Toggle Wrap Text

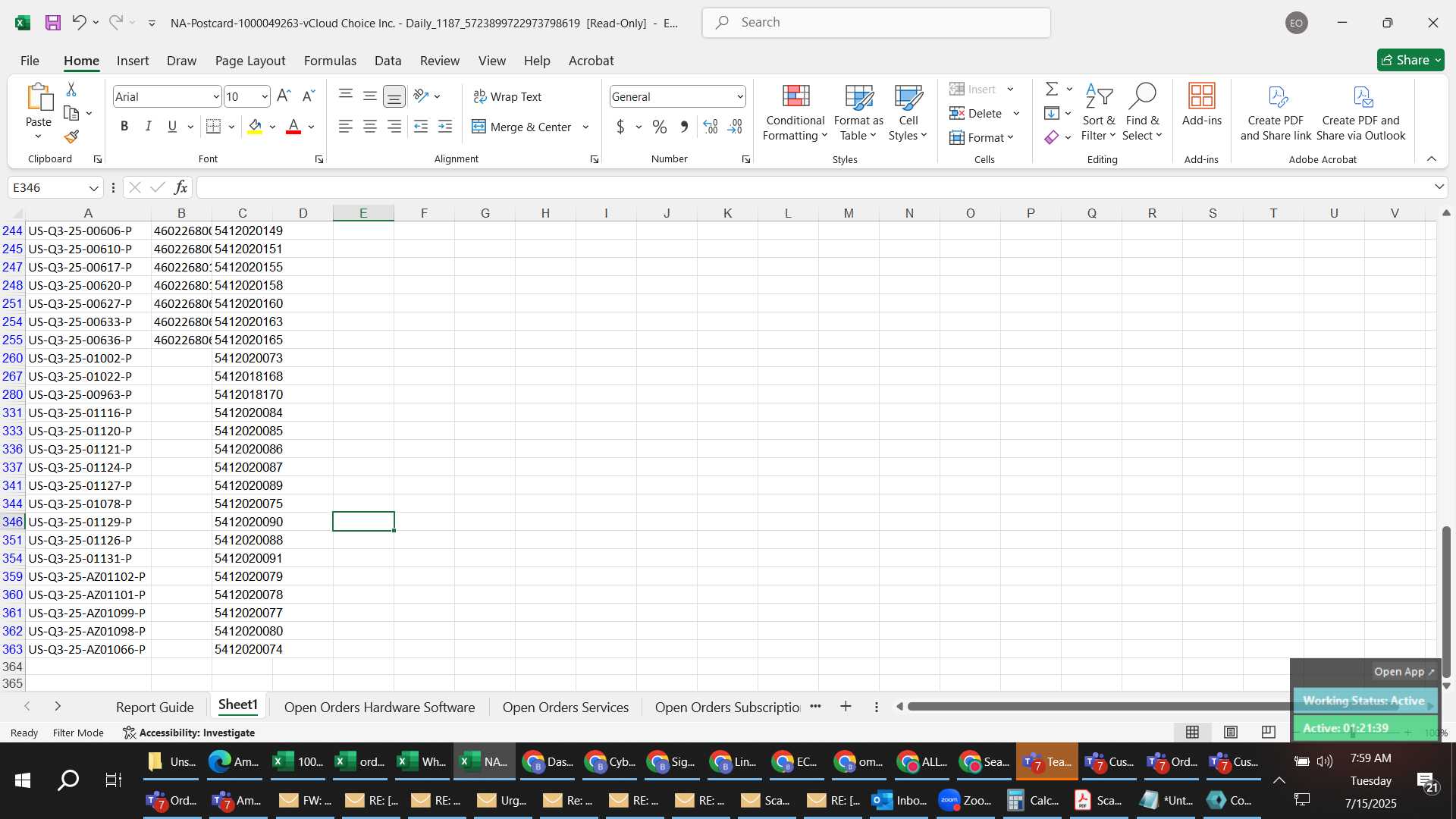tap(507, 96)
